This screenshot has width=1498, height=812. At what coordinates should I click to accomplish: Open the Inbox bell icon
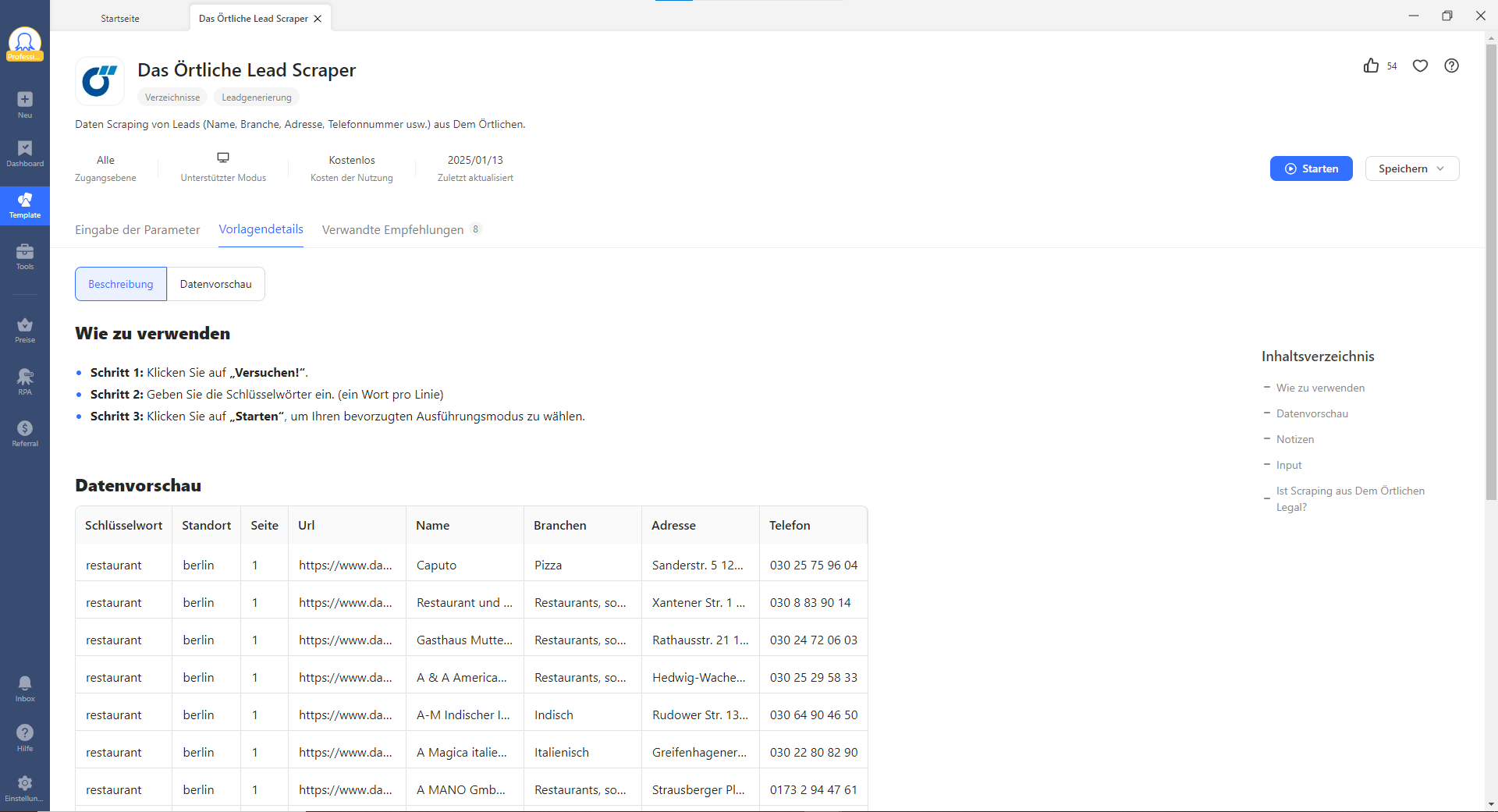click(x=25, y=689)
